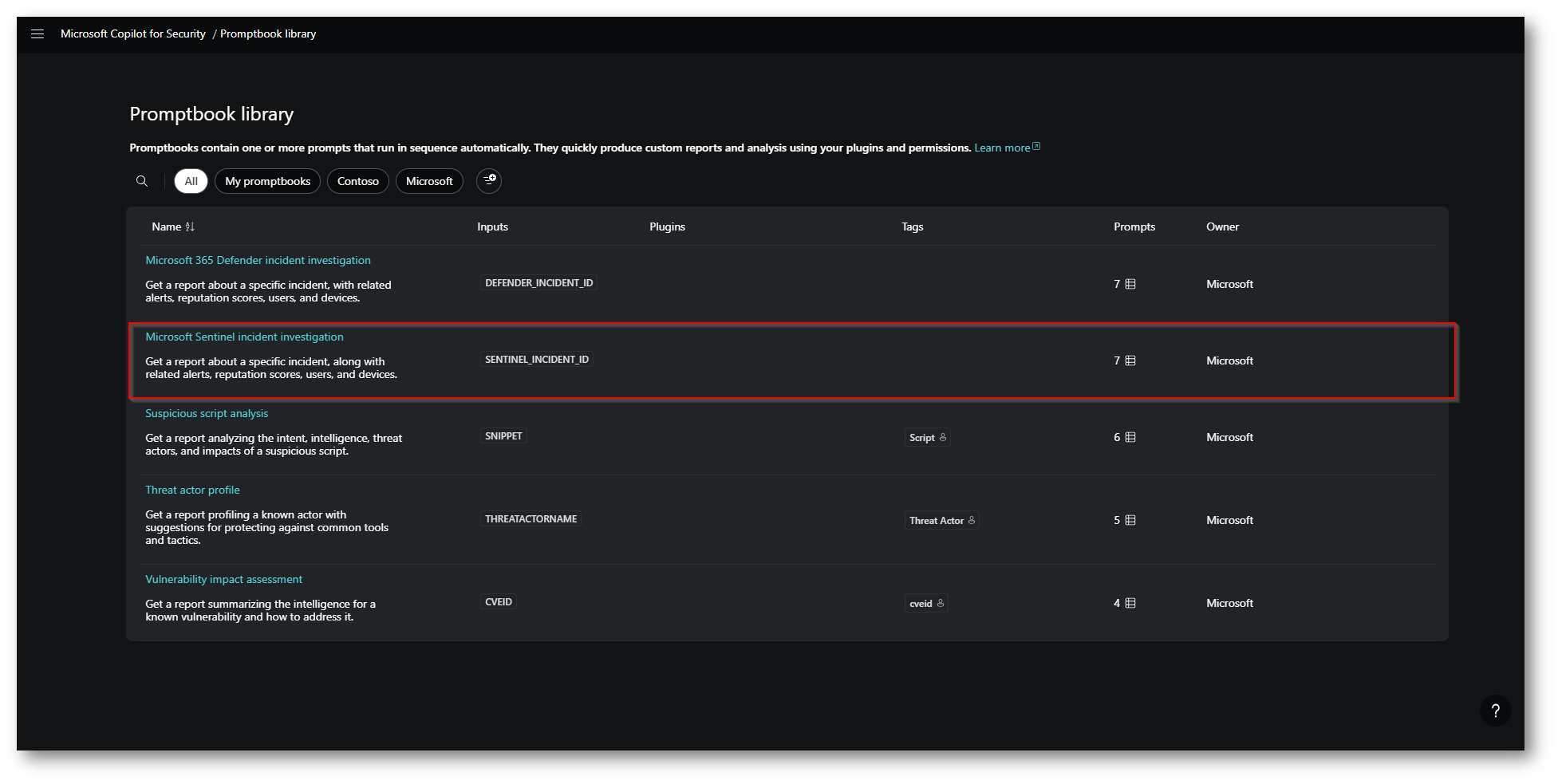Select the All filter pill
The image size is (1558, 784).
coord(191,181)
